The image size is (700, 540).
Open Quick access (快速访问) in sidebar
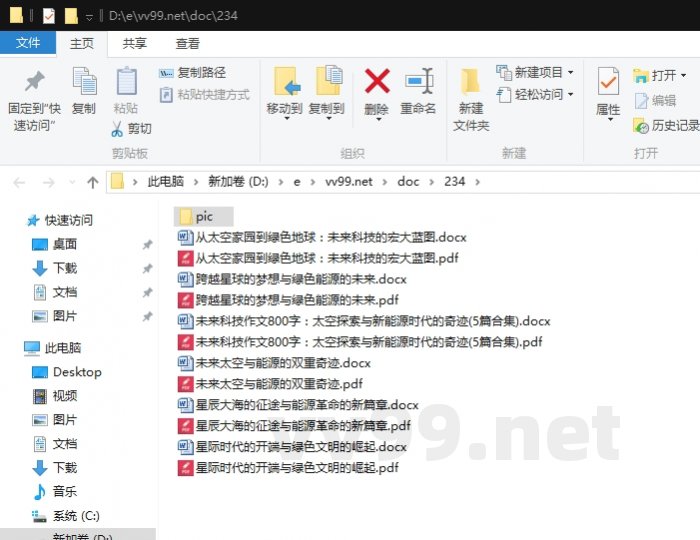[x=60, y=220]
